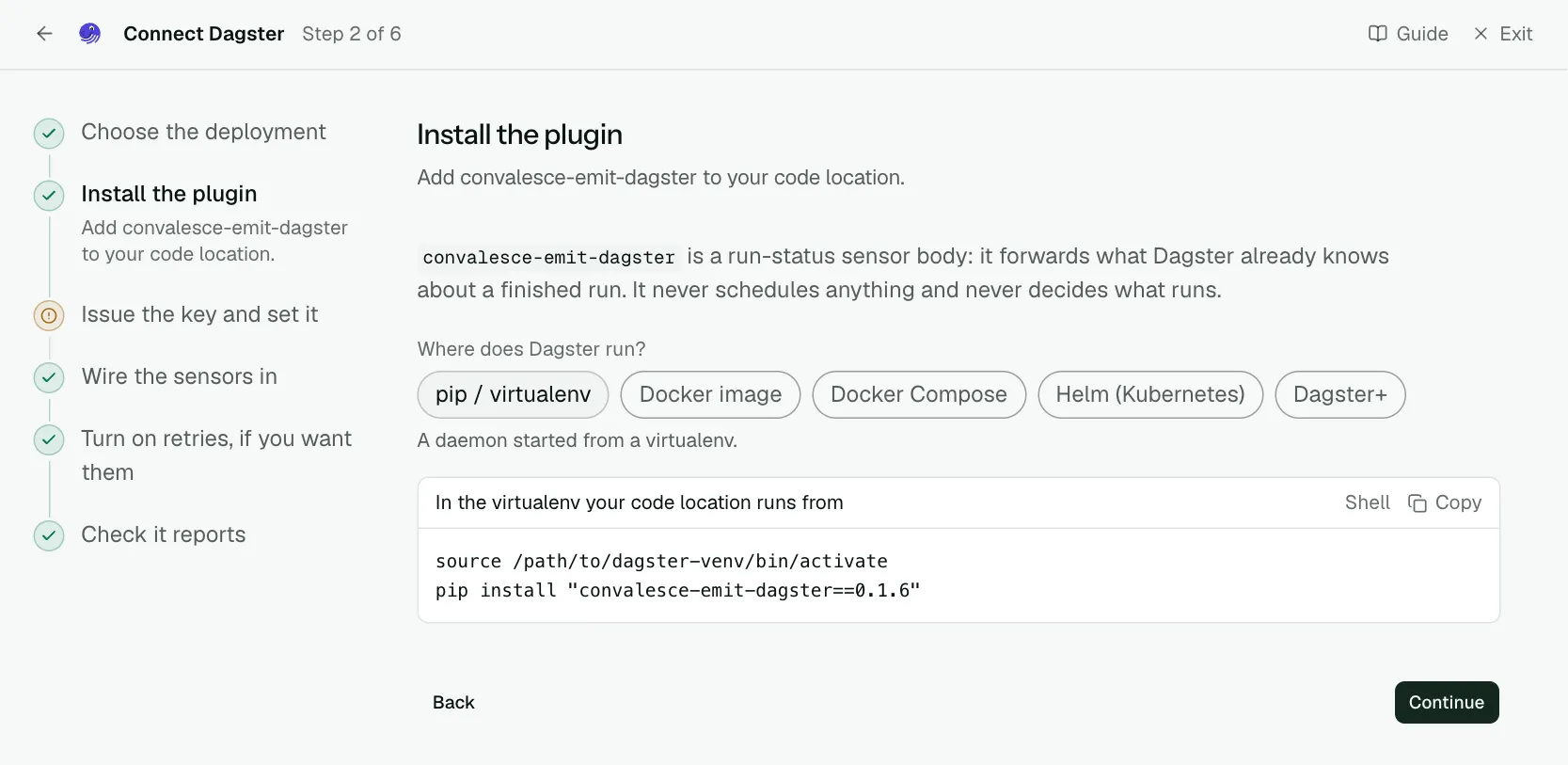Click the inline convalesce-emit-dagster code tag

click(549, 257)
